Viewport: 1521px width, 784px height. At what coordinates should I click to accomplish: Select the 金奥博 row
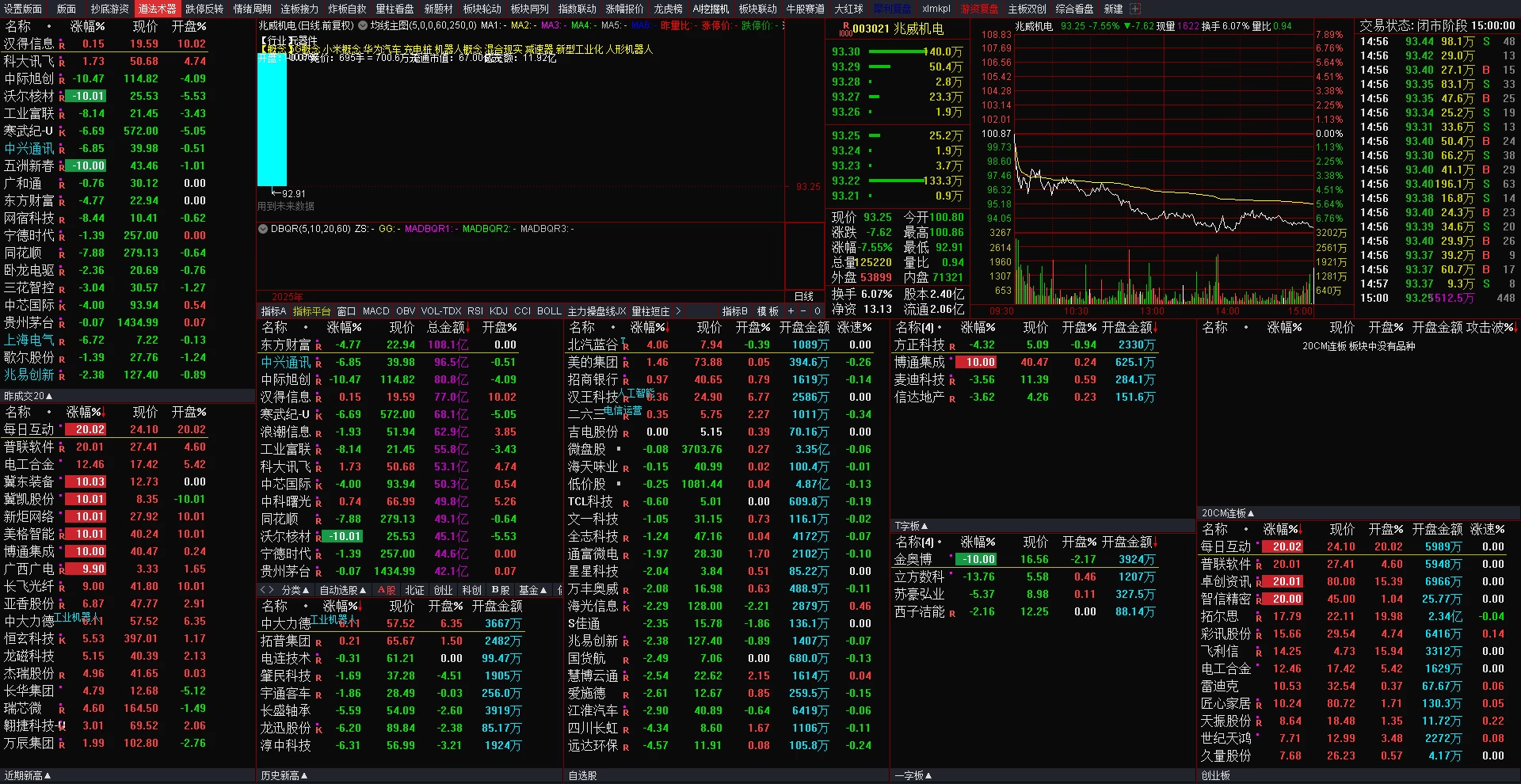coord(1043,559)
